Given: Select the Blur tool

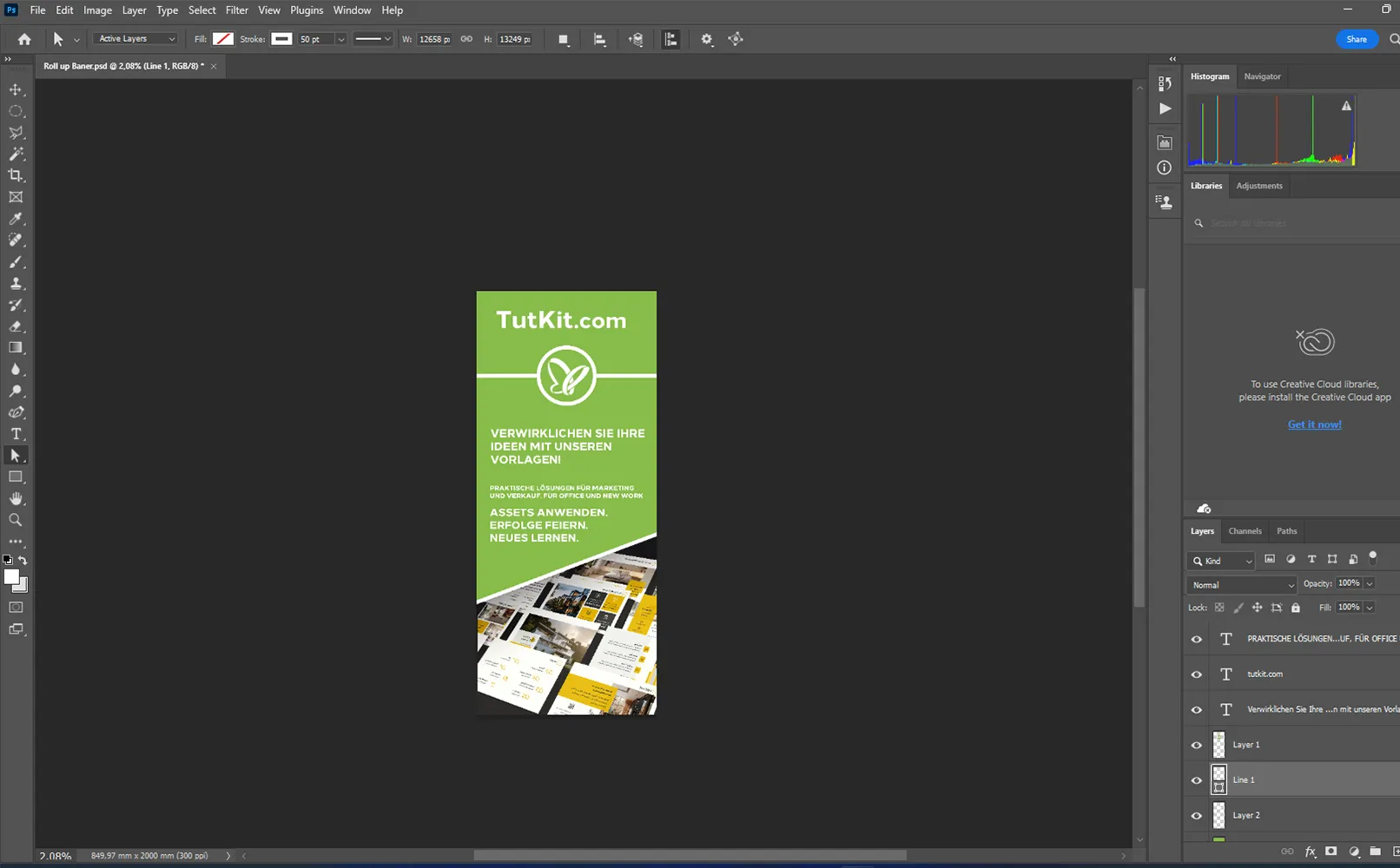Looking at the screenshot, I should coord(16,369).
